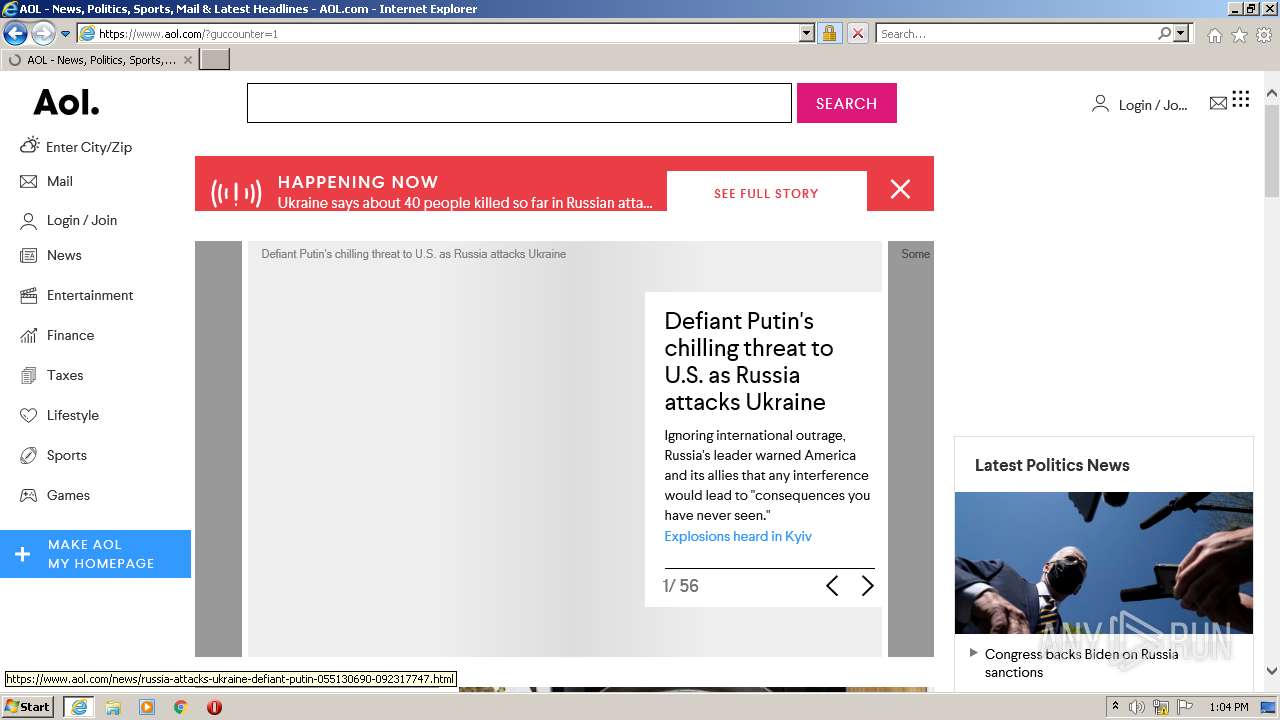The height and width of the screenshot is (720, 1280).
Task: Click the search magnifier in browser search box
Action: (x=1164, y=33)
